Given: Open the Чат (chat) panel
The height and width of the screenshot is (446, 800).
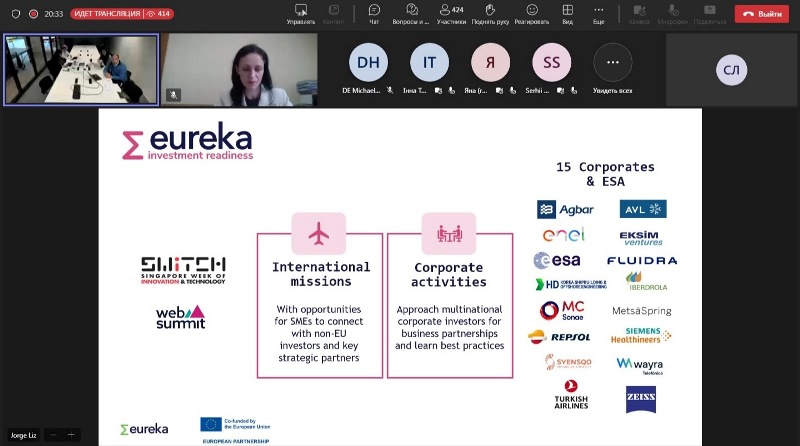Looking at the screenshot, I should [374, 14].
